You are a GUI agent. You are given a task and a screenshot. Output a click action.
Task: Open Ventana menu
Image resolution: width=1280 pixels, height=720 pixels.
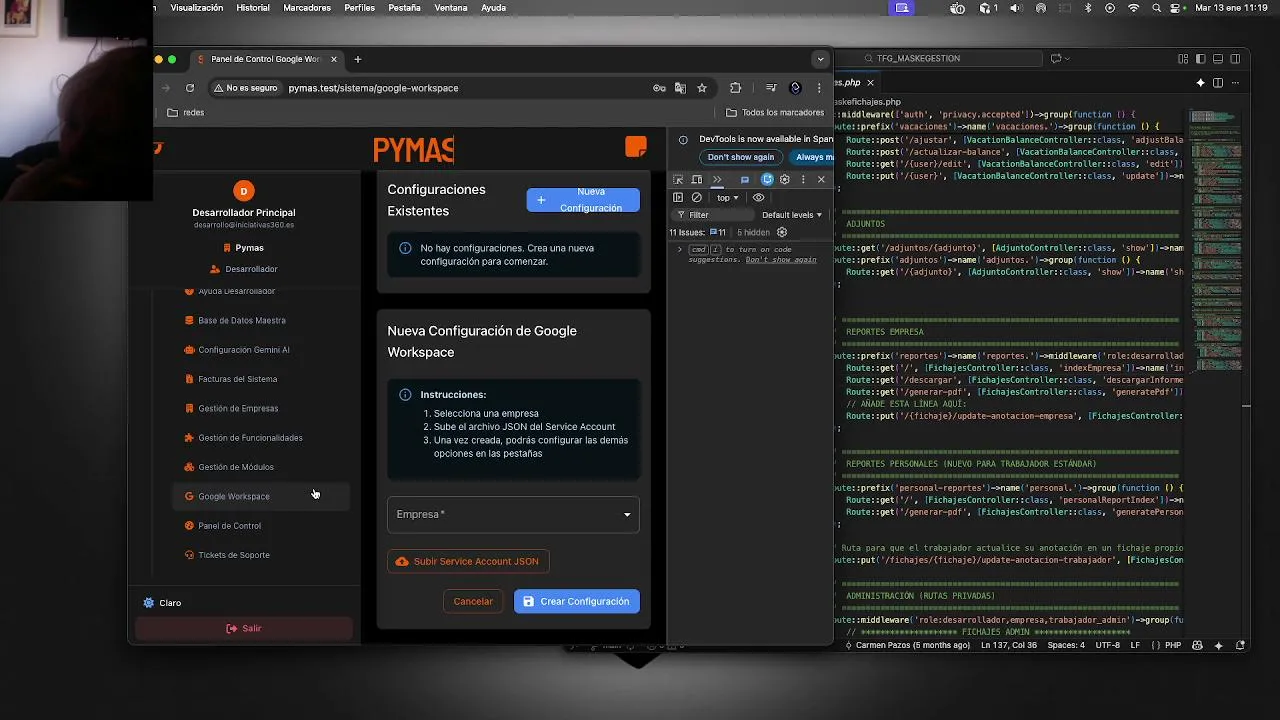pyautogui.click(x=451, y=8)
